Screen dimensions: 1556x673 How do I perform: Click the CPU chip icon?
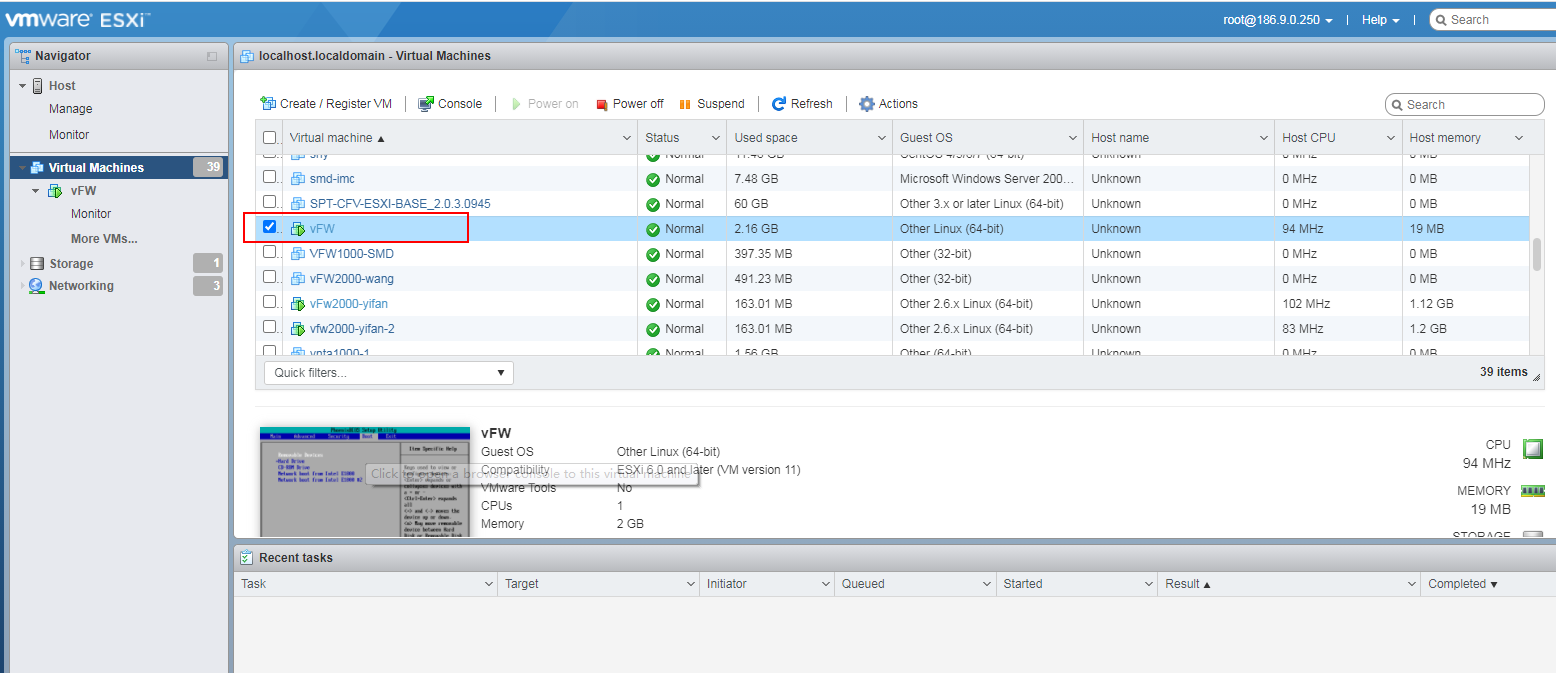coord(1532,448)
